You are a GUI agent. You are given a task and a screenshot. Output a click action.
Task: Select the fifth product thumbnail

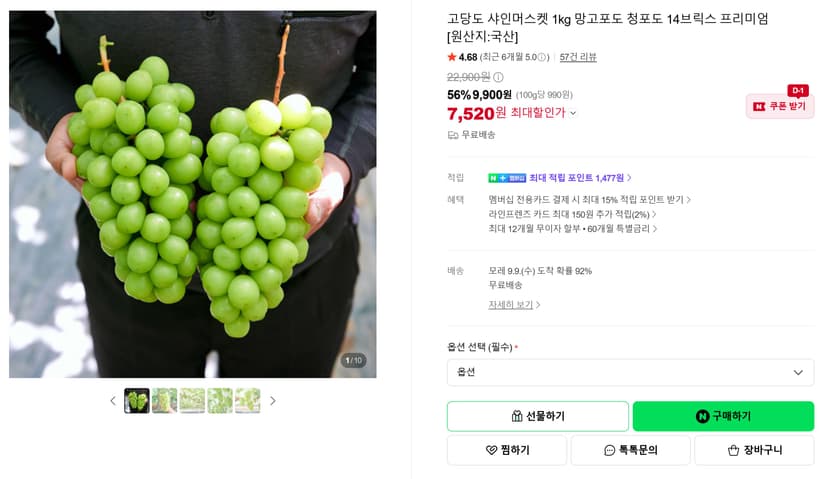pyautogui.click(x=248, y=401)
